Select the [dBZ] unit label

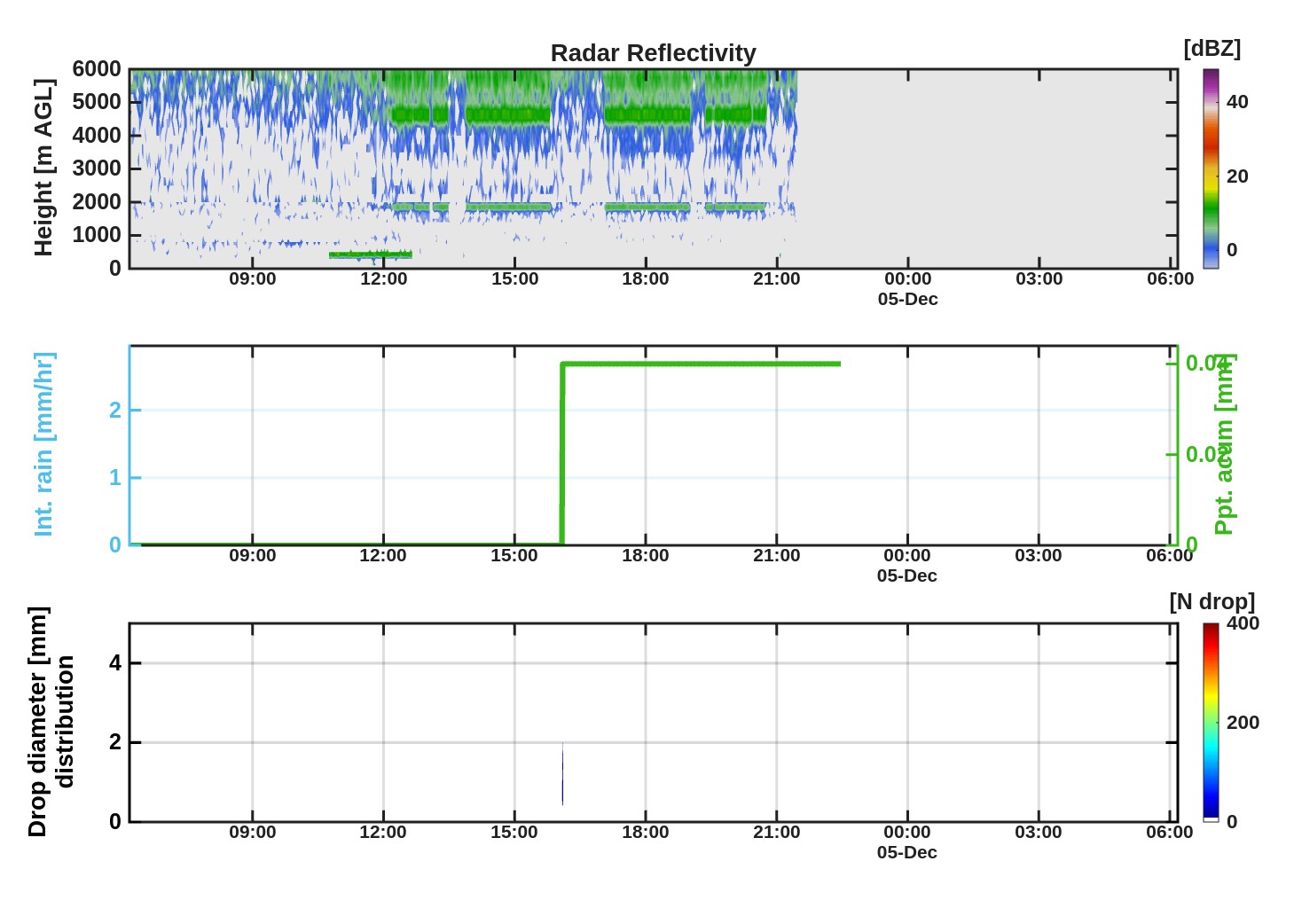point(1212,49)
